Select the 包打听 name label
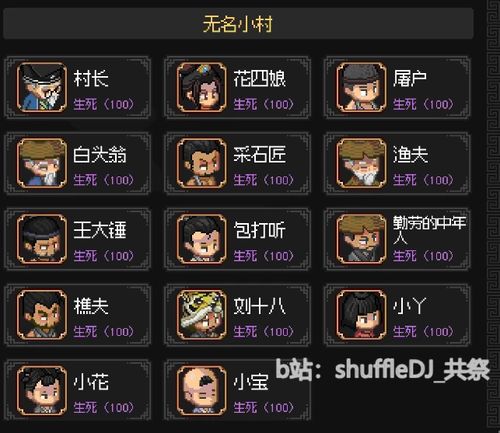The image size is (500, 433). click(259, 230)
